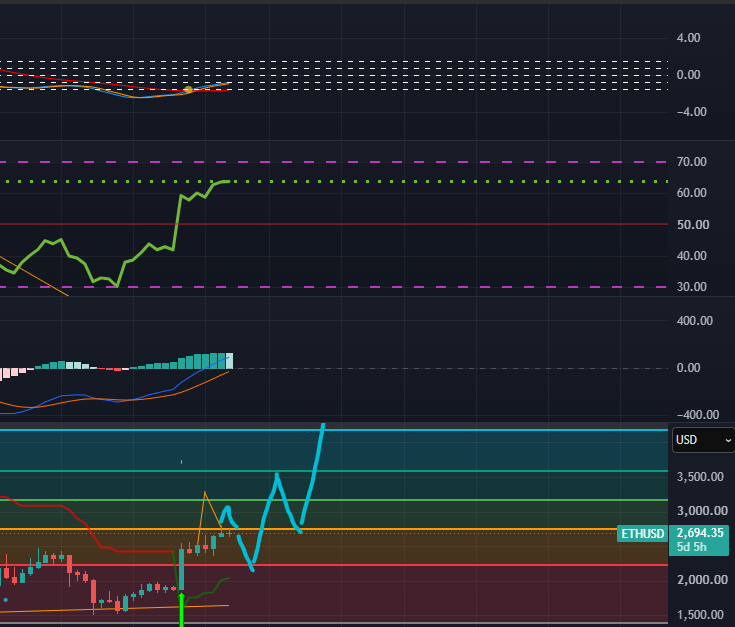This screenshot has height=627, width=735.
Task: Click the −4.00 top oscillator scale label
Action: tap(691, 112)
